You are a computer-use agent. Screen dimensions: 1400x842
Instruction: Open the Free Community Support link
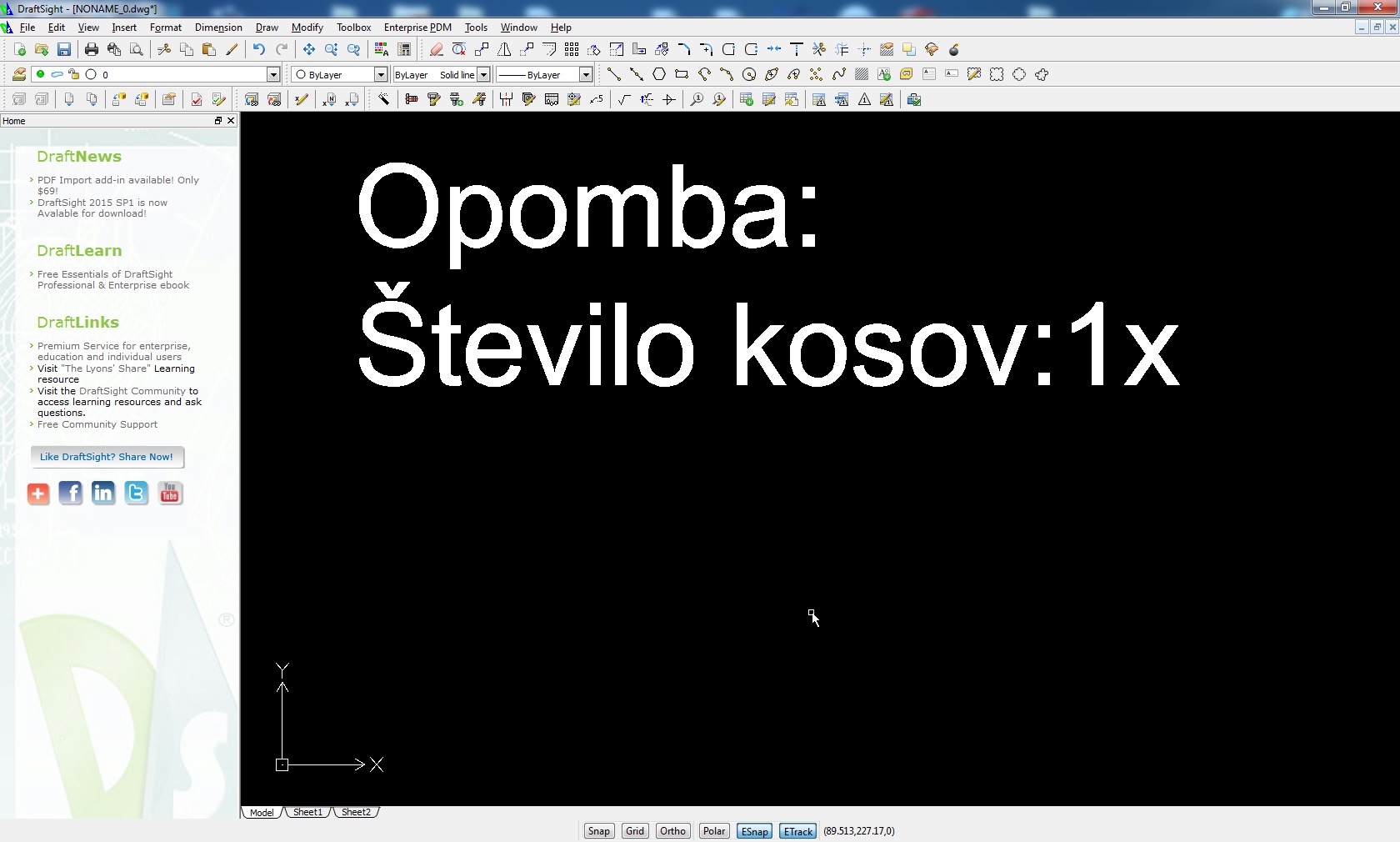97,424
